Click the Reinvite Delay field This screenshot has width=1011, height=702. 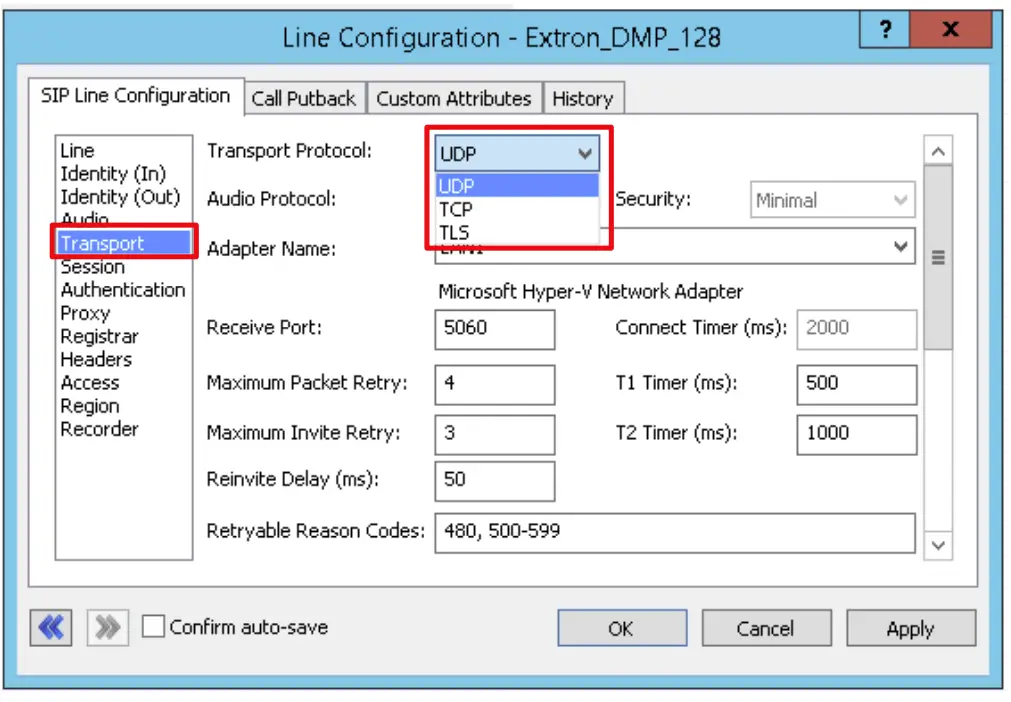pos(495,481)
